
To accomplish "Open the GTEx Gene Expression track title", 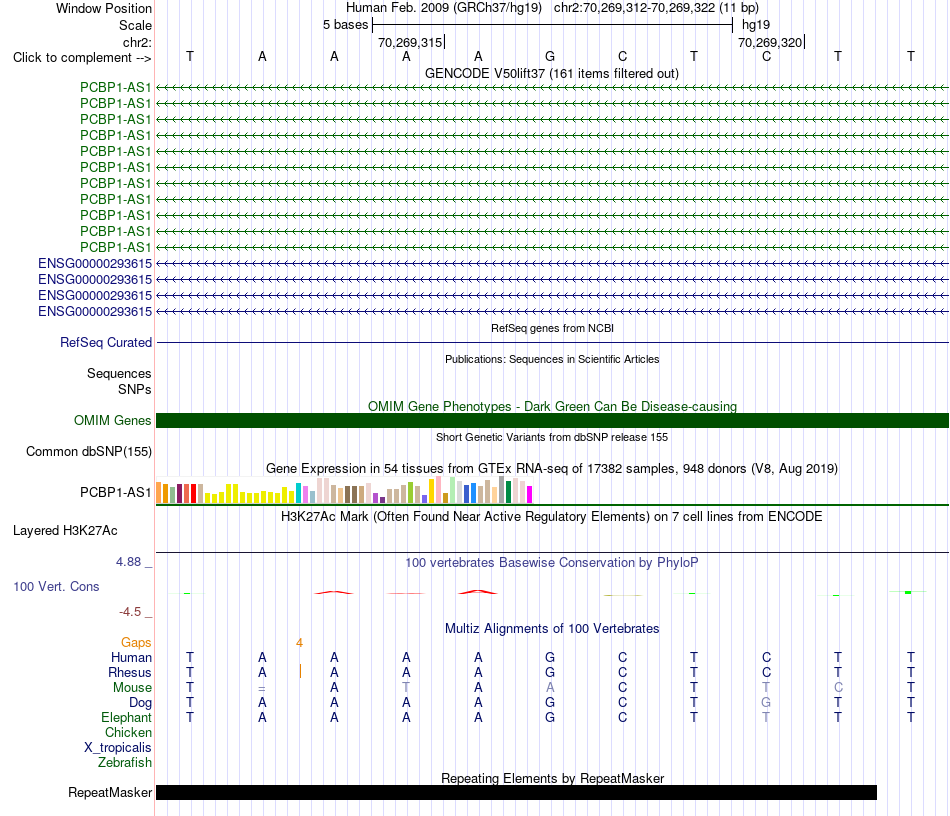I will pyautogui.click(x=552, y=468).
